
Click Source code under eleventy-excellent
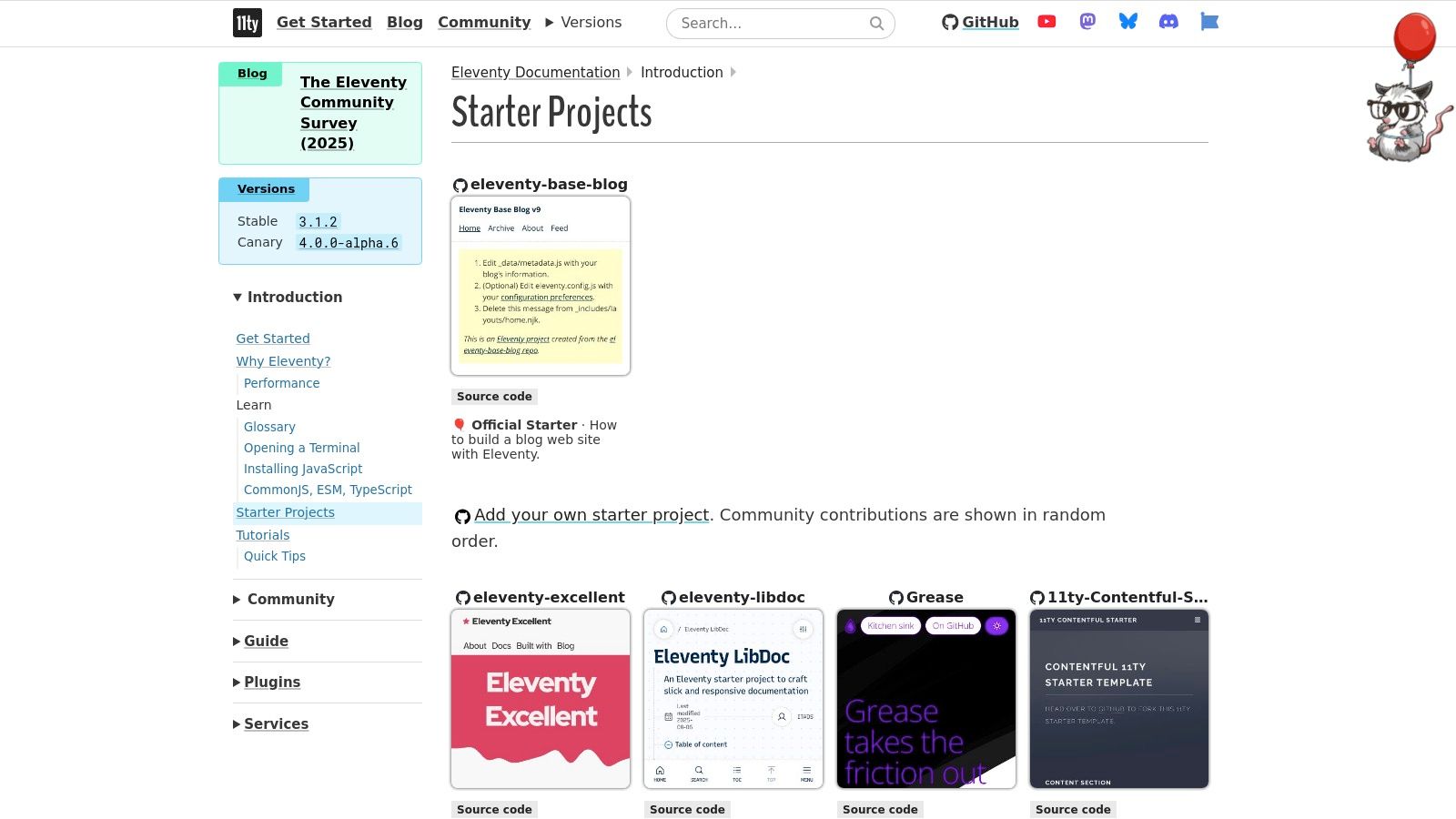(x=494, y=809)
